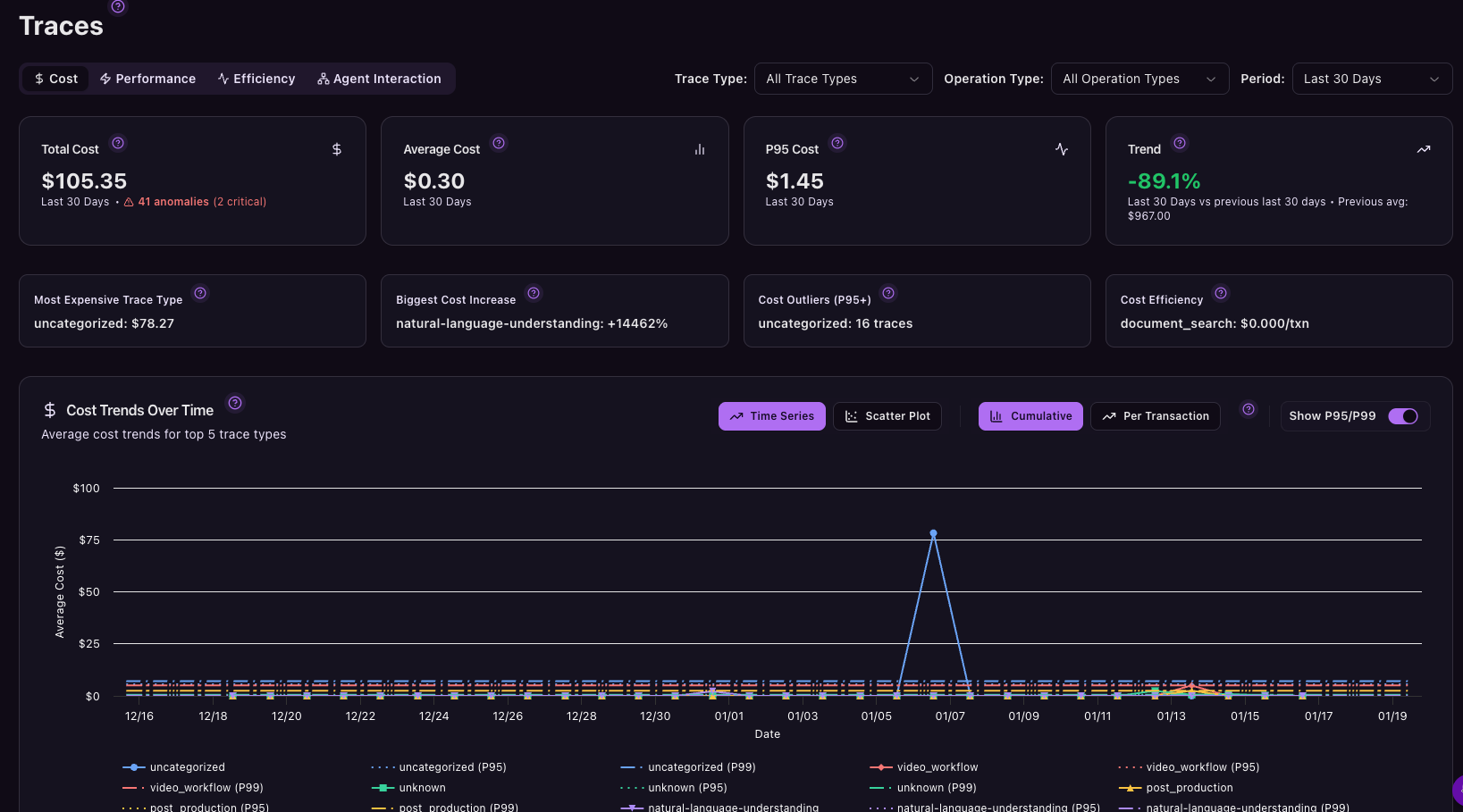
Task: Toggle the Show P95/P99 switch
Action: click(1402, 416)
